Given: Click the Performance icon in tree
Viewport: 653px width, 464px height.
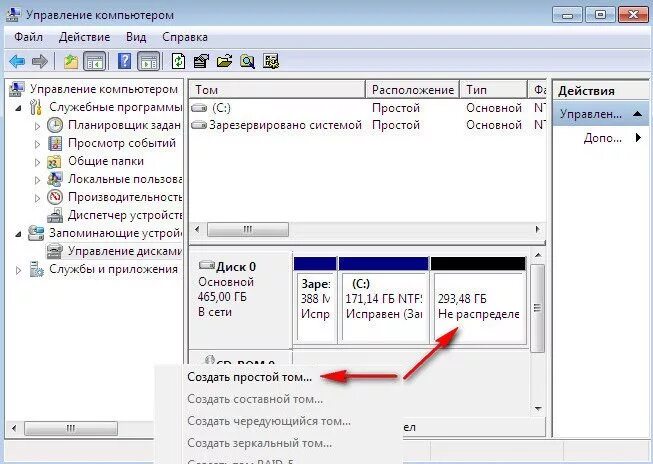Looking at the screenshot, I should point(55,197).
